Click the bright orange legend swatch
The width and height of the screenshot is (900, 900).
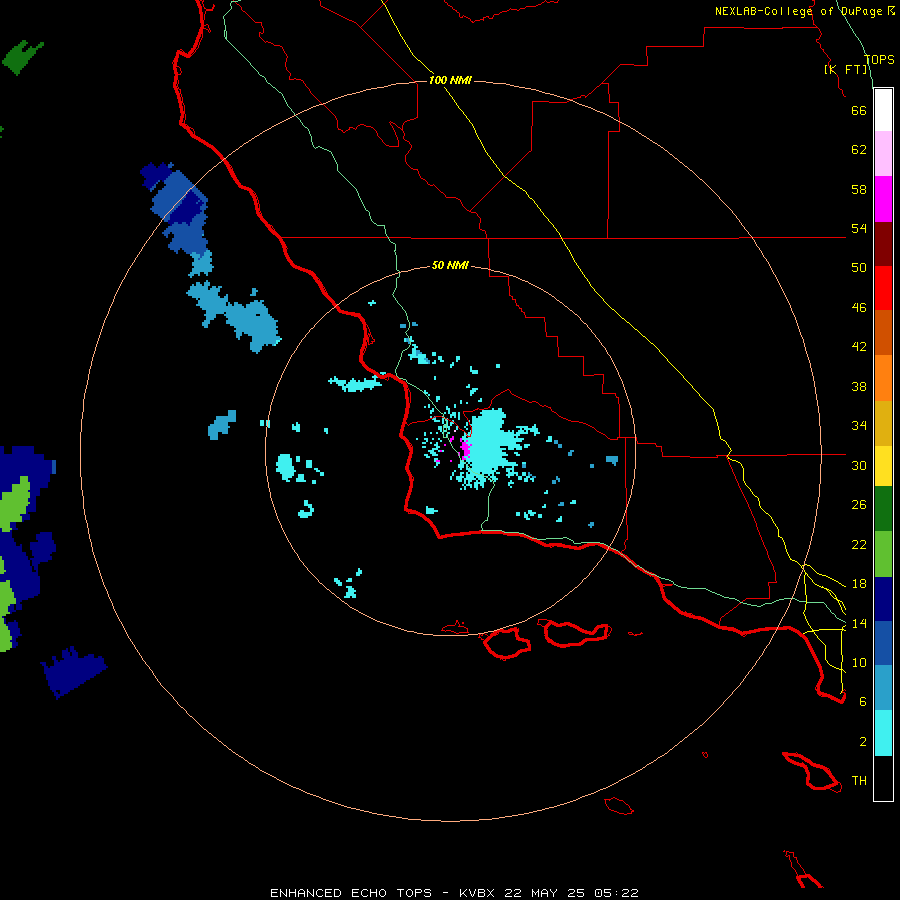point(883,378)
